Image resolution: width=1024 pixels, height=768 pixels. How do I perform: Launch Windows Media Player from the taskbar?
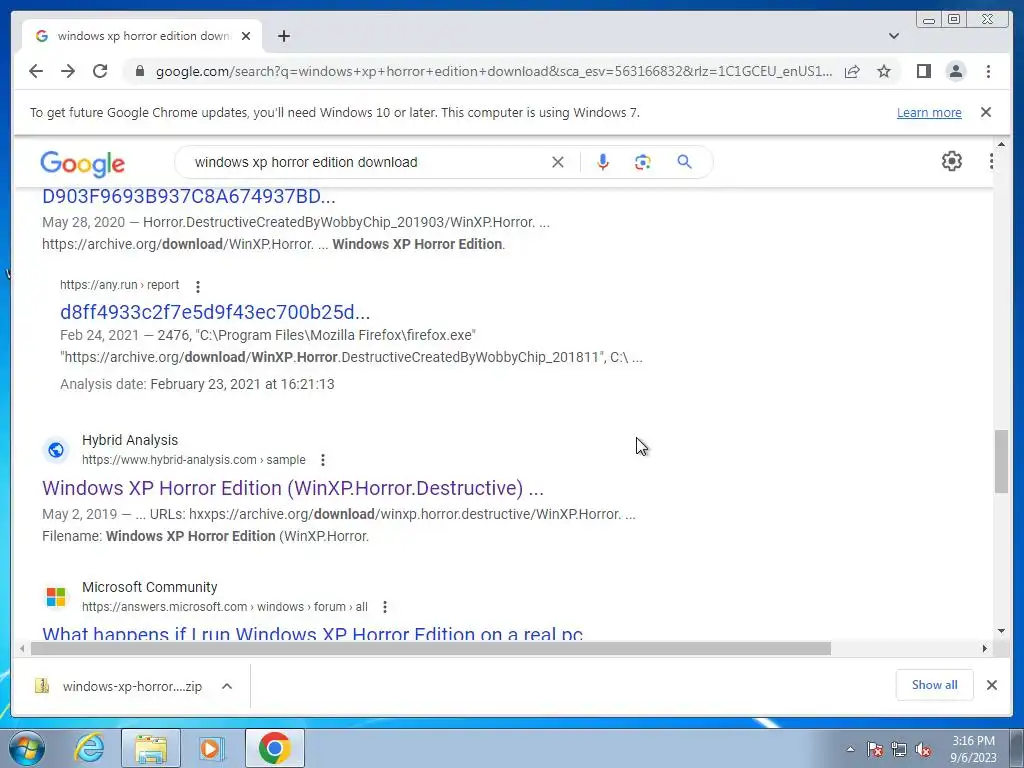pyautogui.click(x=211, y=748)
